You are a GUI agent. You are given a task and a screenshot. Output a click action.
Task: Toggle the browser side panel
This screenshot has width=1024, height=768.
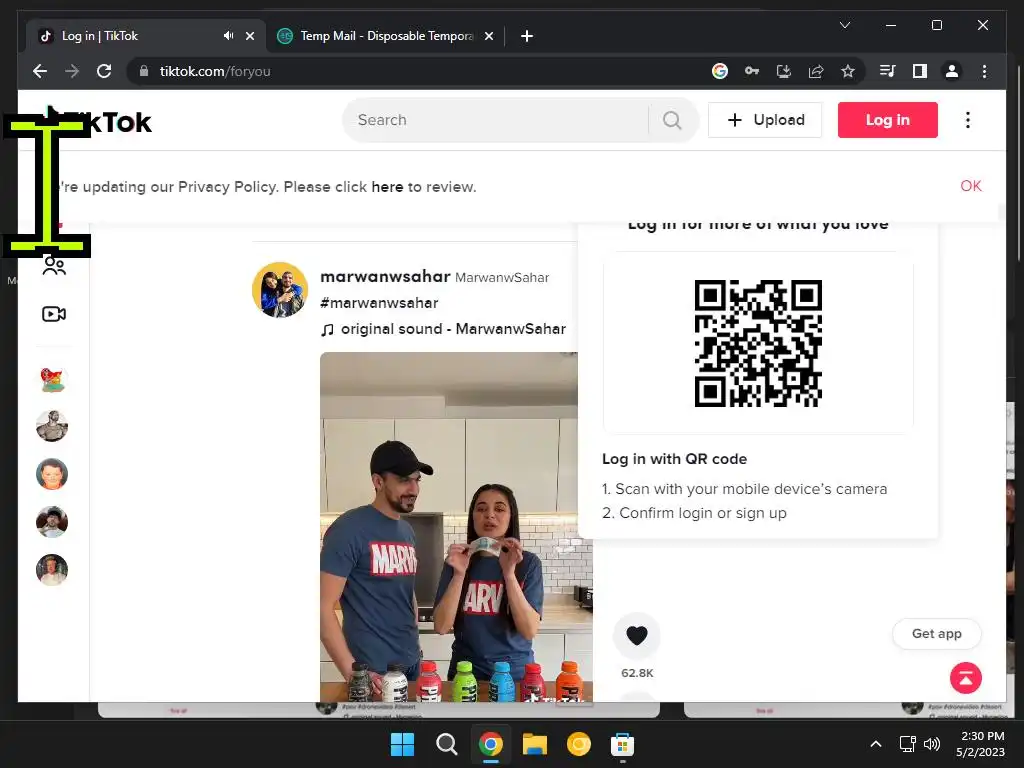tap(920, 71)
